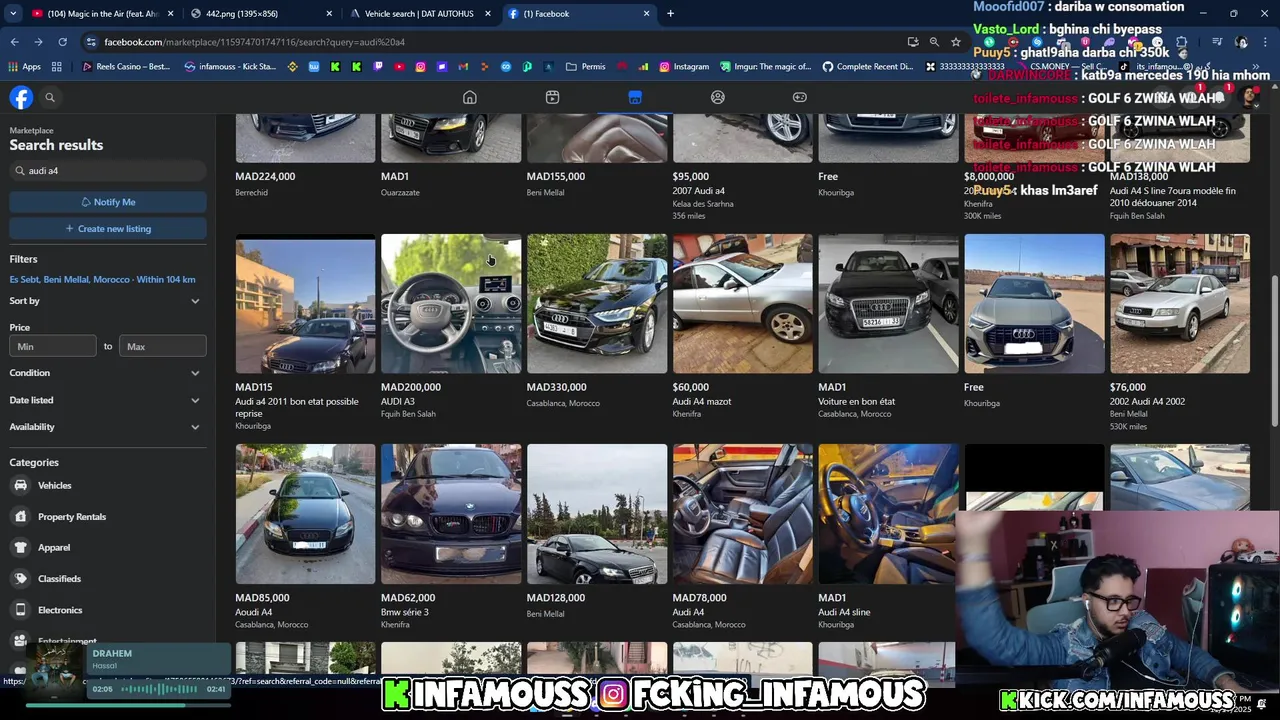Click the Facebook logo
This screenshot has height=720, width=1280.
click(21, 97)
